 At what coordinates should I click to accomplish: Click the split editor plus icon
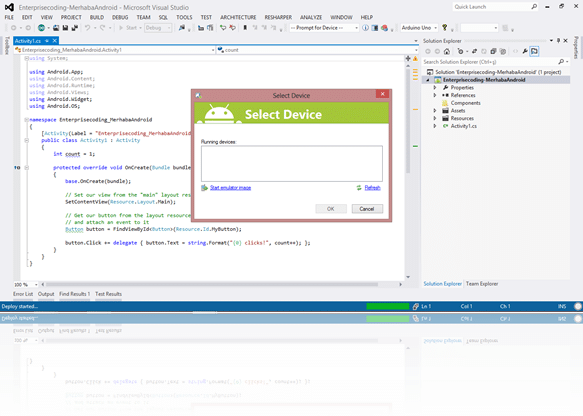tap(408, 58)
